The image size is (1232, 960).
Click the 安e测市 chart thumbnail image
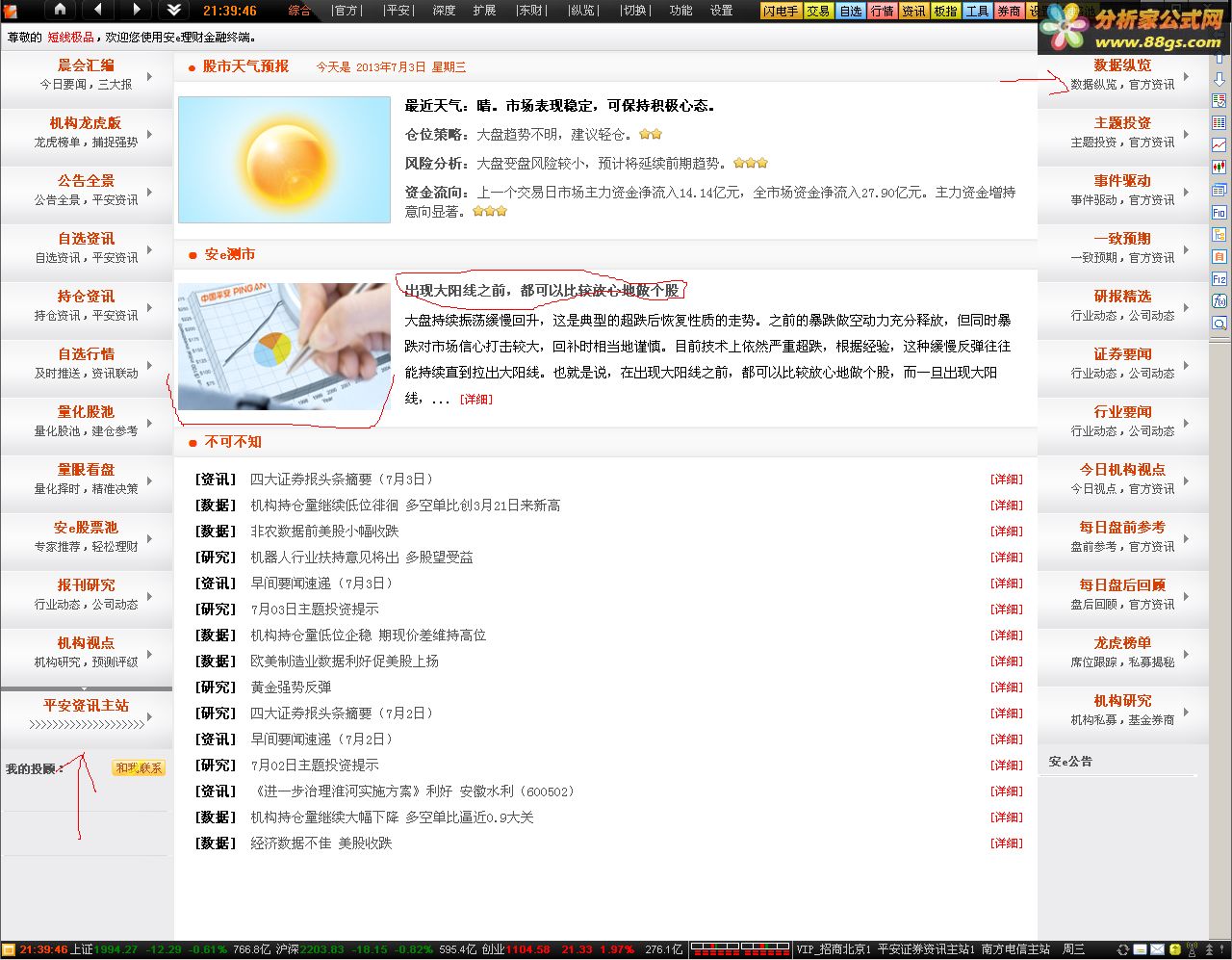pyautogui.click(x=284, y=347)
